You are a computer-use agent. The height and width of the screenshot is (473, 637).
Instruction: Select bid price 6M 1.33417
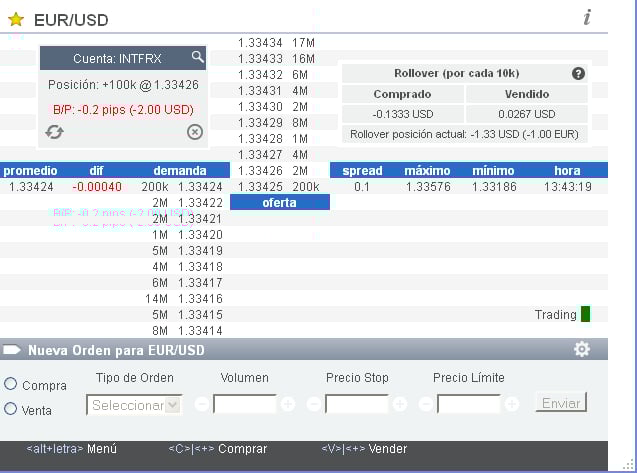187,283
